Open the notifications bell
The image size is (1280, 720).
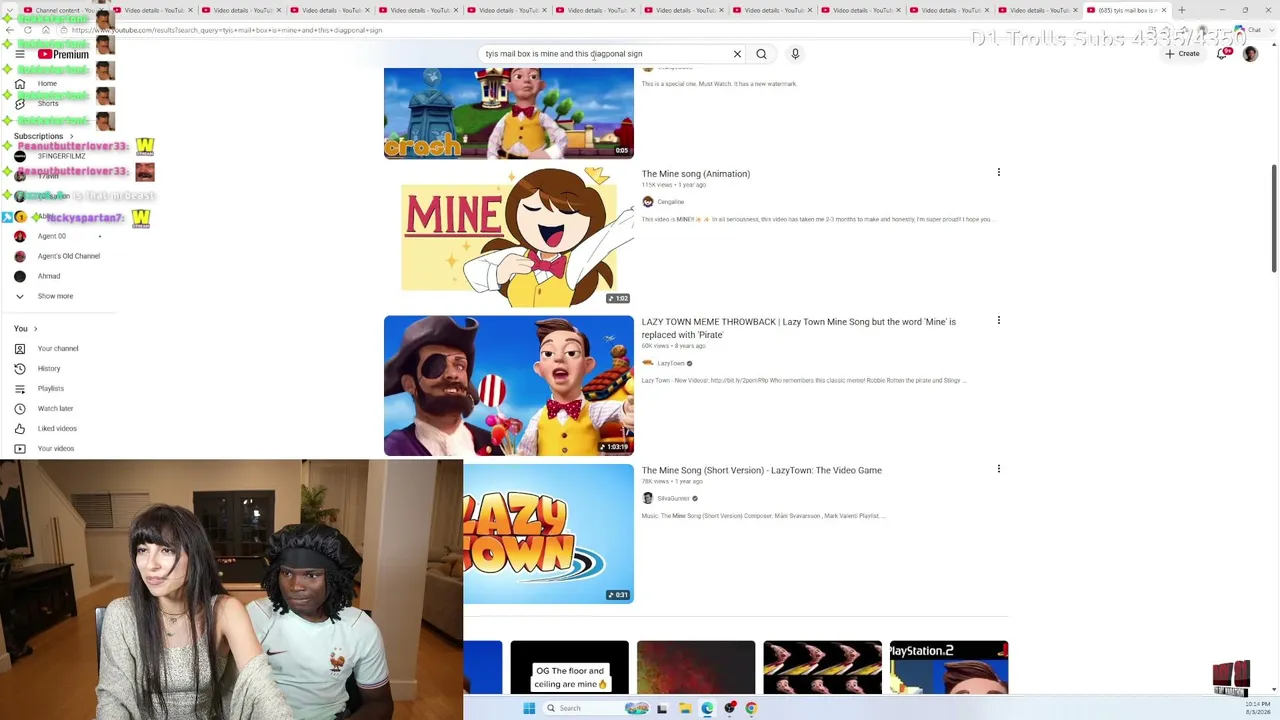(1221, 54)
